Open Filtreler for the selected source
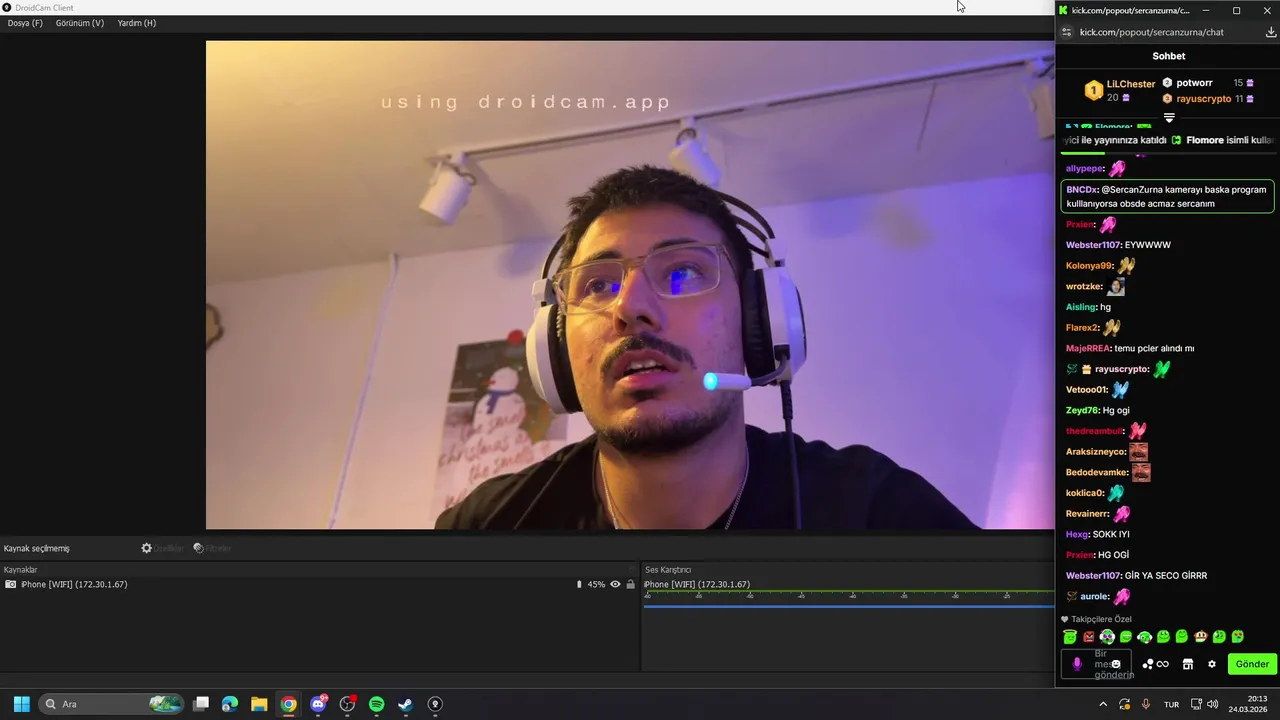Viewport: 1280px width, 720px height. coord(212,548)
